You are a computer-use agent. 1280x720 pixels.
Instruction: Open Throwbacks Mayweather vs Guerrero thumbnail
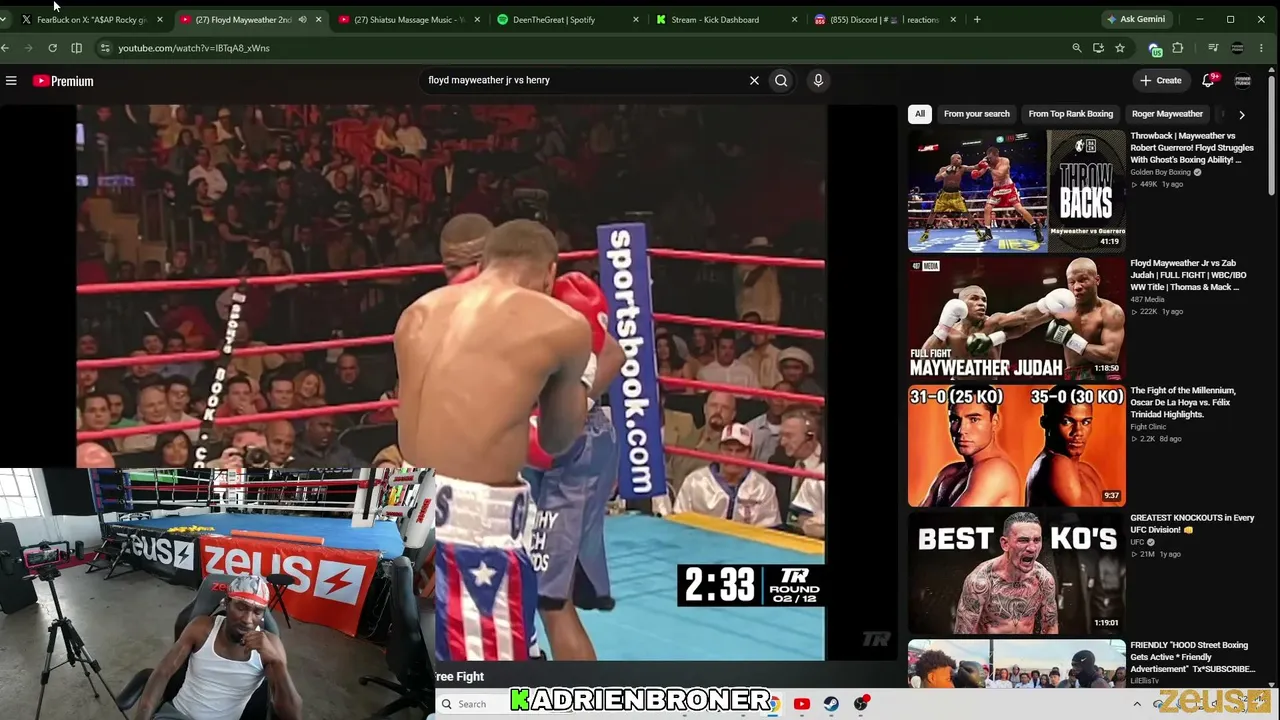pos(1016,190)
